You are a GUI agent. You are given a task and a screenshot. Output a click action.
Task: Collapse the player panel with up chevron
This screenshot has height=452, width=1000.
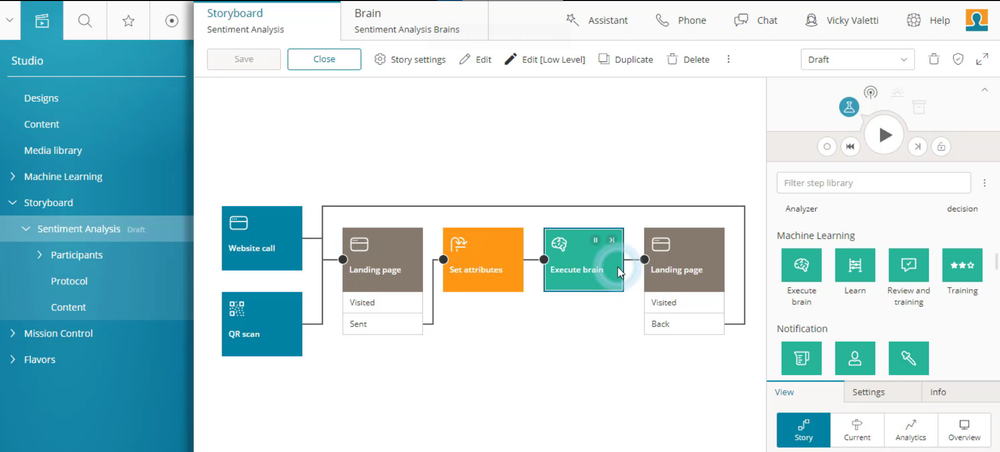click(x=984, y=91)
